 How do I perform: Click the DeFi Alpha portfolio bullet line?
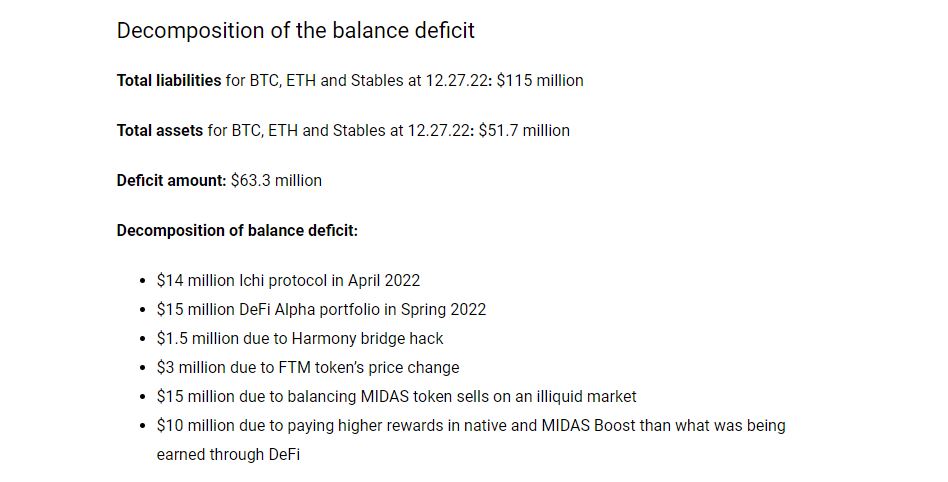click(321, 310)
